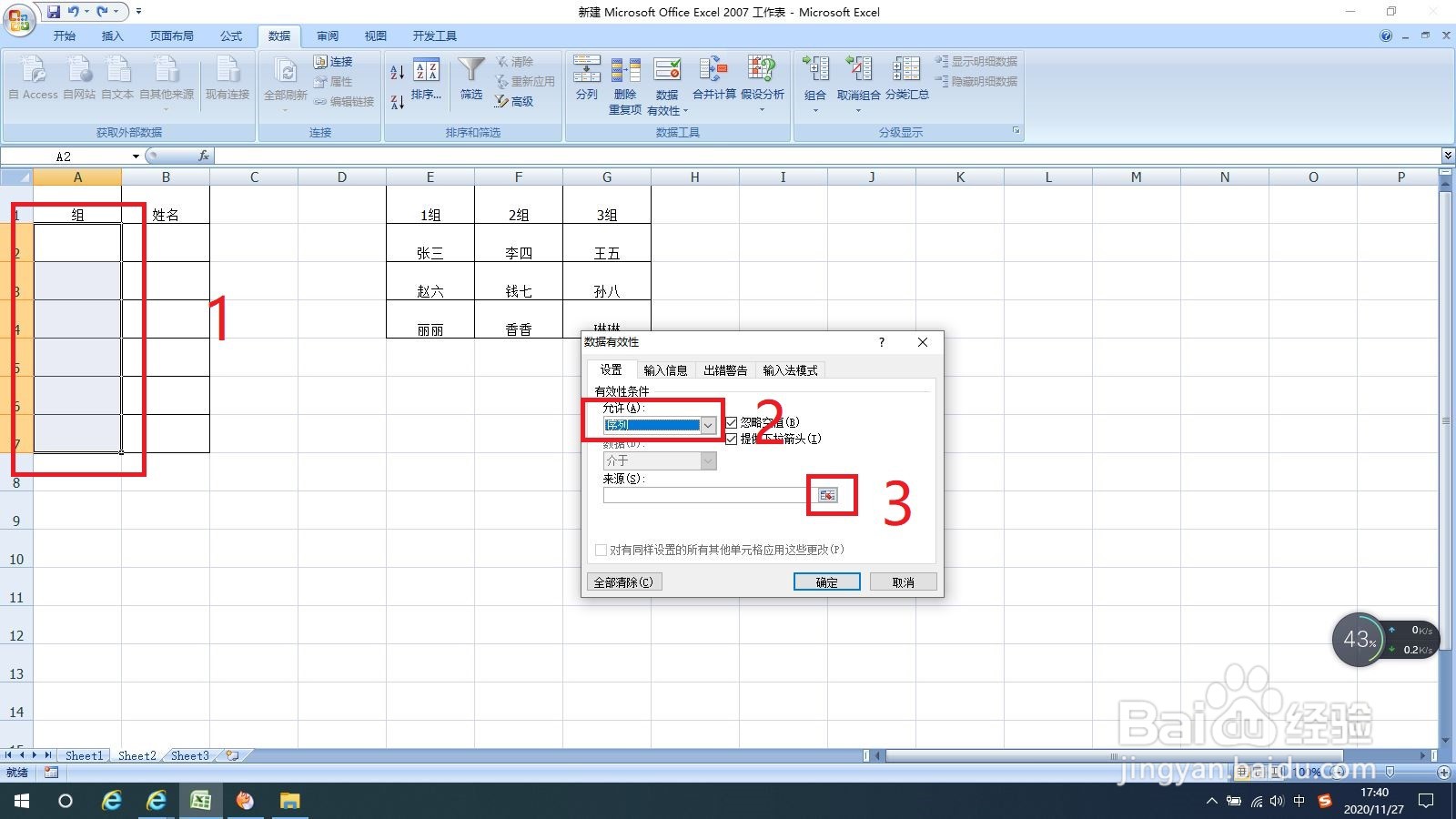
Task: Save workbook from quick access toolbar
Action: pyautogui.click(x=54, y=12)
